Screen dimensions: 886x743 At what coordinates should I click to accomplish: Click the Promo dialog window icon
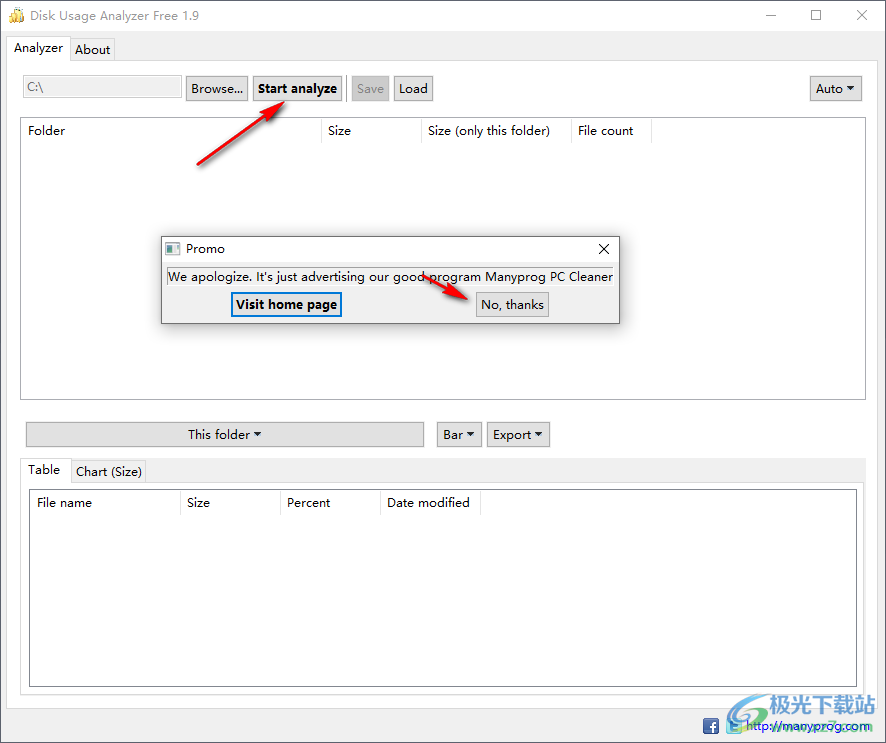[172, 249]
